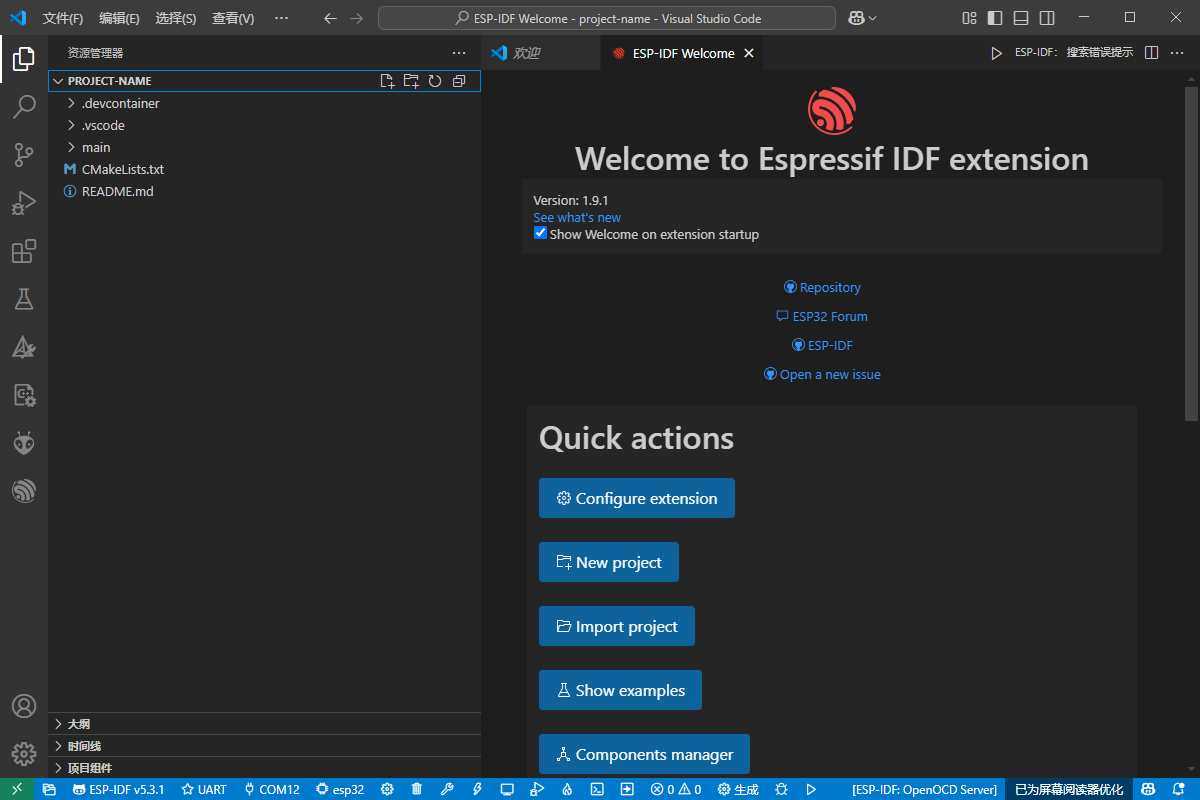Image resolution: width=1200 pixels, height=800 pixels.
Task: Click COM12 port in status bar
Action: (272, 789)
